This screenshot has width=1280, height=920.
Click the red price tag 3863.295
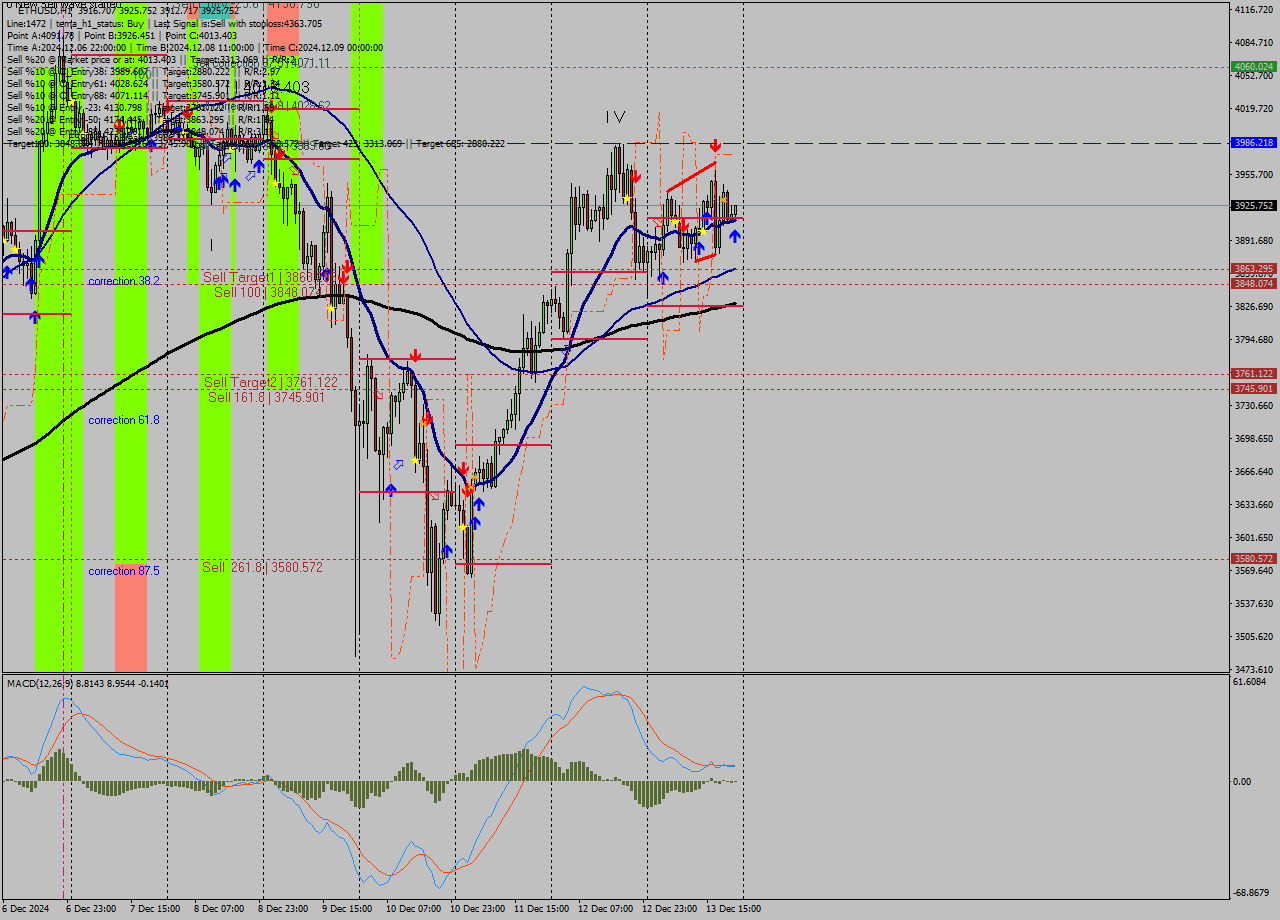tap(1254, 269)
